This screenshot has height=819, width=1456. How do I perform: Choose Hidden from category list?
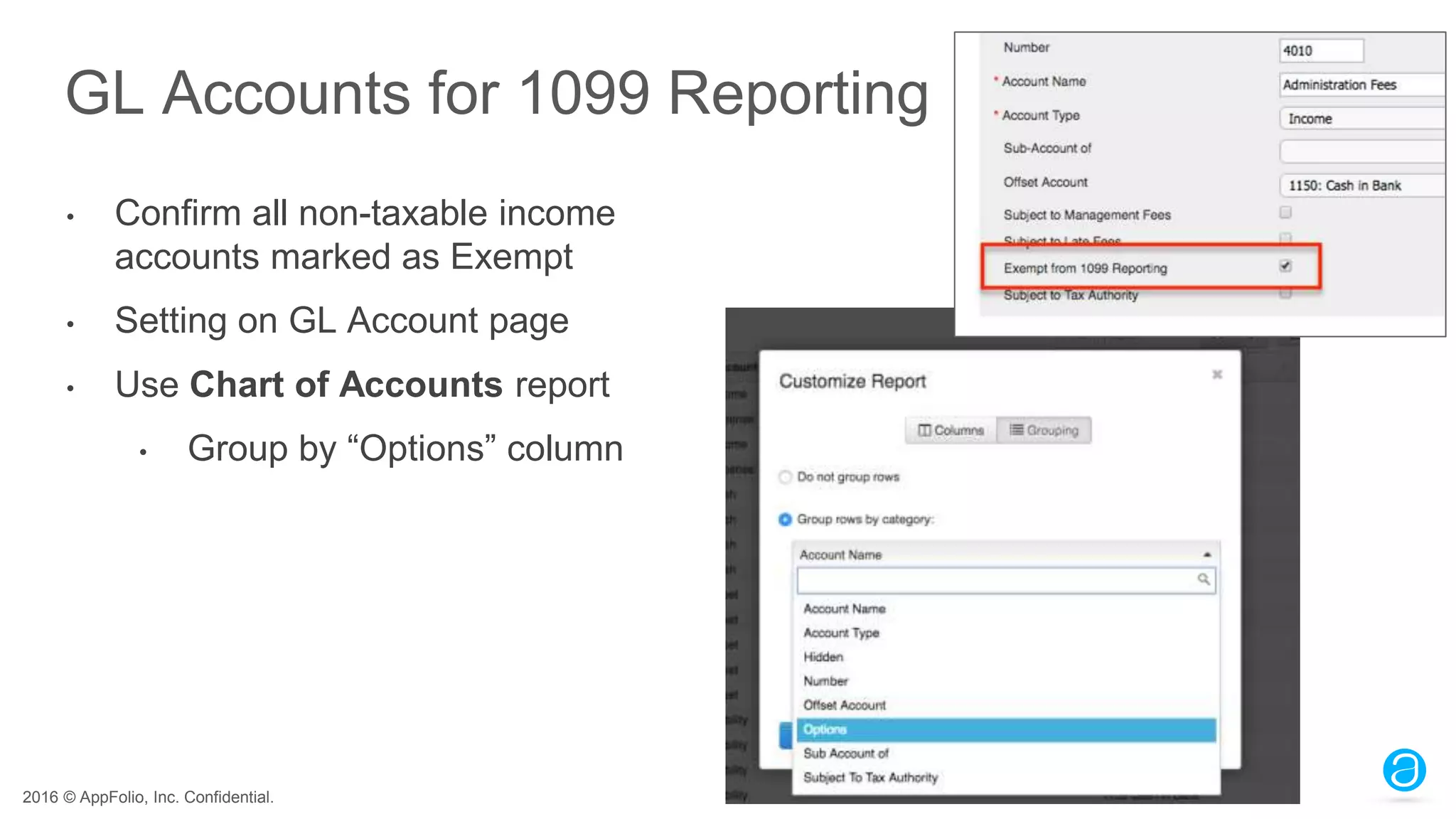point(1006,657)
